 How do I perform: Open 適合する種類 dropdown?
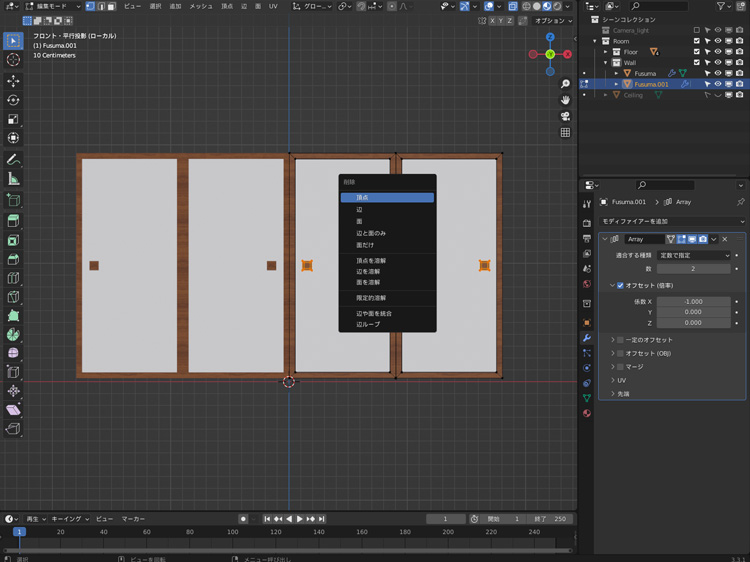coord(694,255)
